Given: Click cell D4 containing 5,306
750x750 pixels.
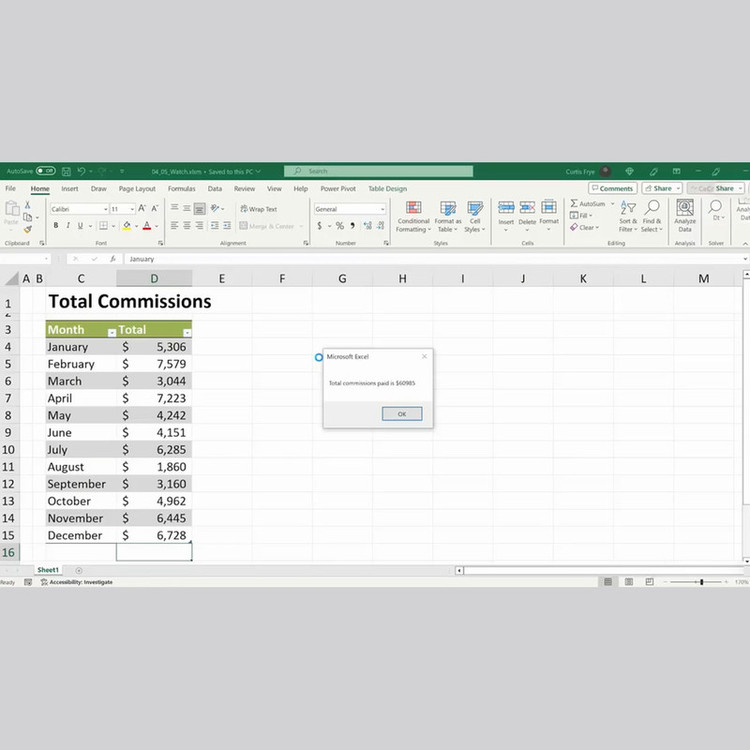Looking at the screenshot, I should (x=154, y=347).
